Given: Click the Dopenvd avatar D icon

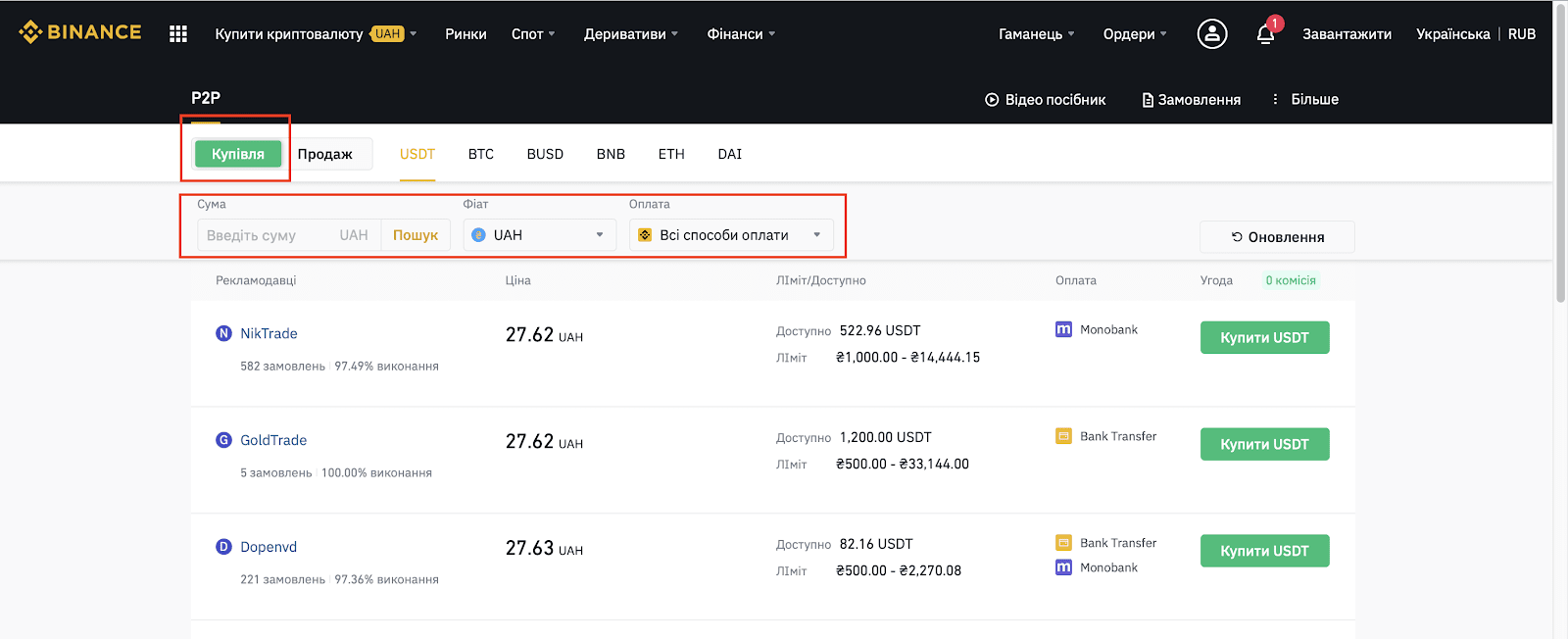Looking at the screenshot, I should (x=223, y=547).
